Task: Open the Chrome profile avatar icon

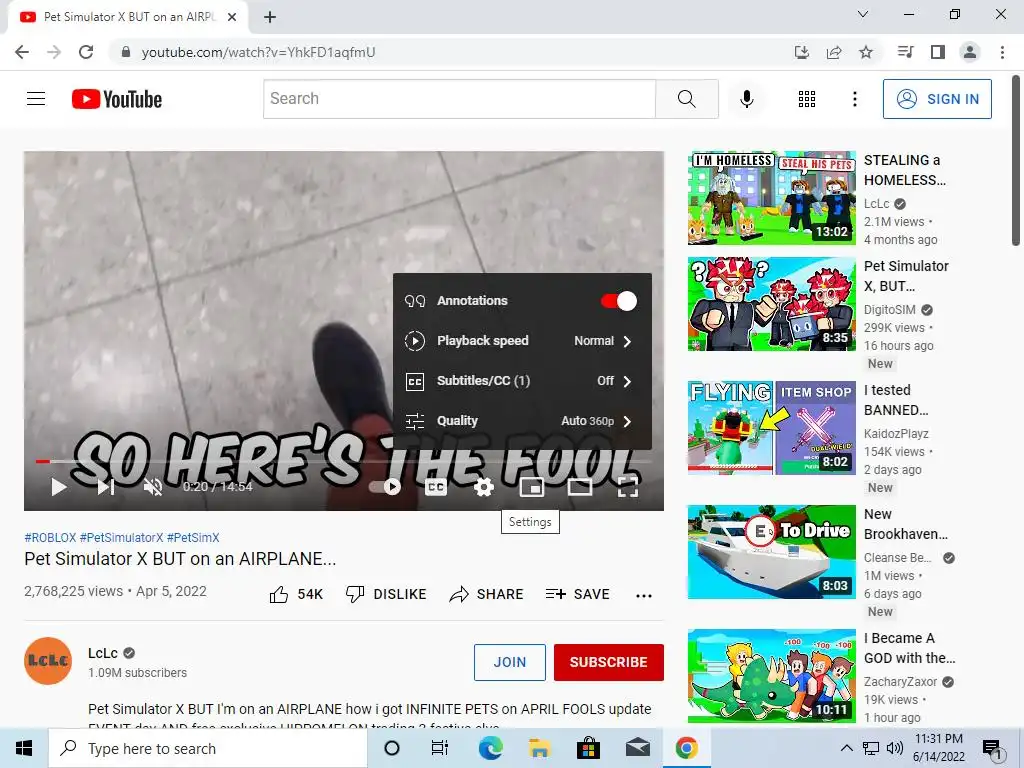Action: pyautogui.click(x=970, y=52)
